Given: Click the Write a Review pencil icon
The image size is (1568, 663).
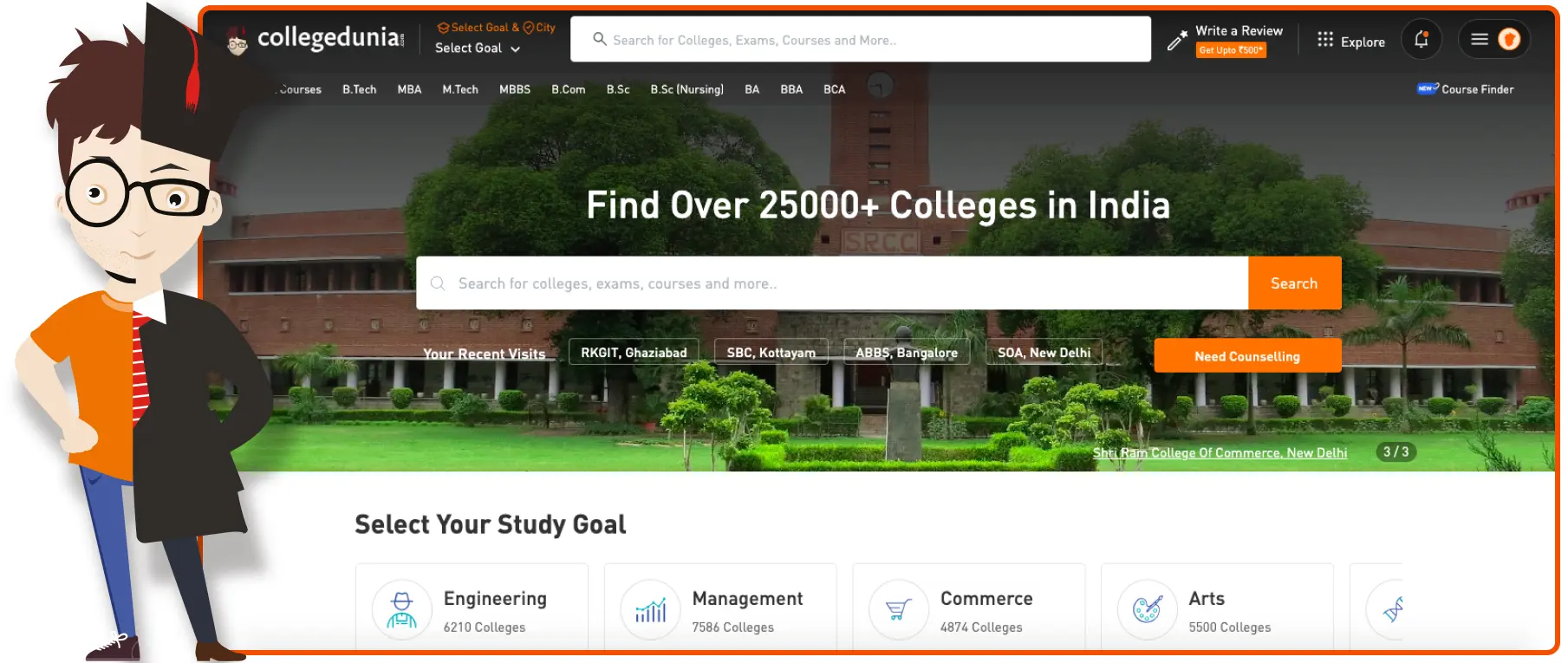Looking at the screenshot, I should (1176, 40).
